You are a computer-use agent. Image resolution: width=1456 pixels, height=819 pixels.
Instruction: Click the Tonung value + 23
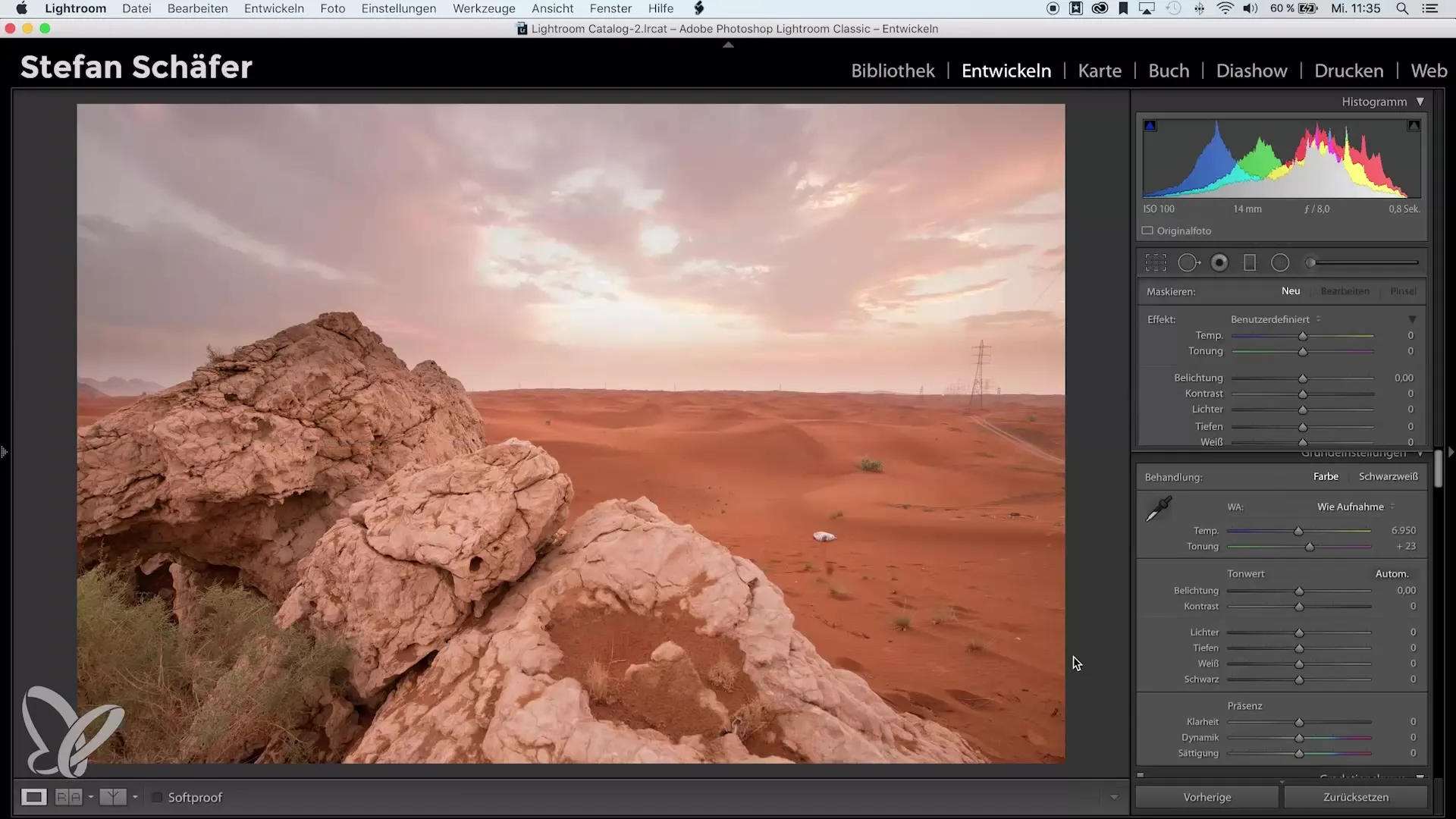point(1406,546)
